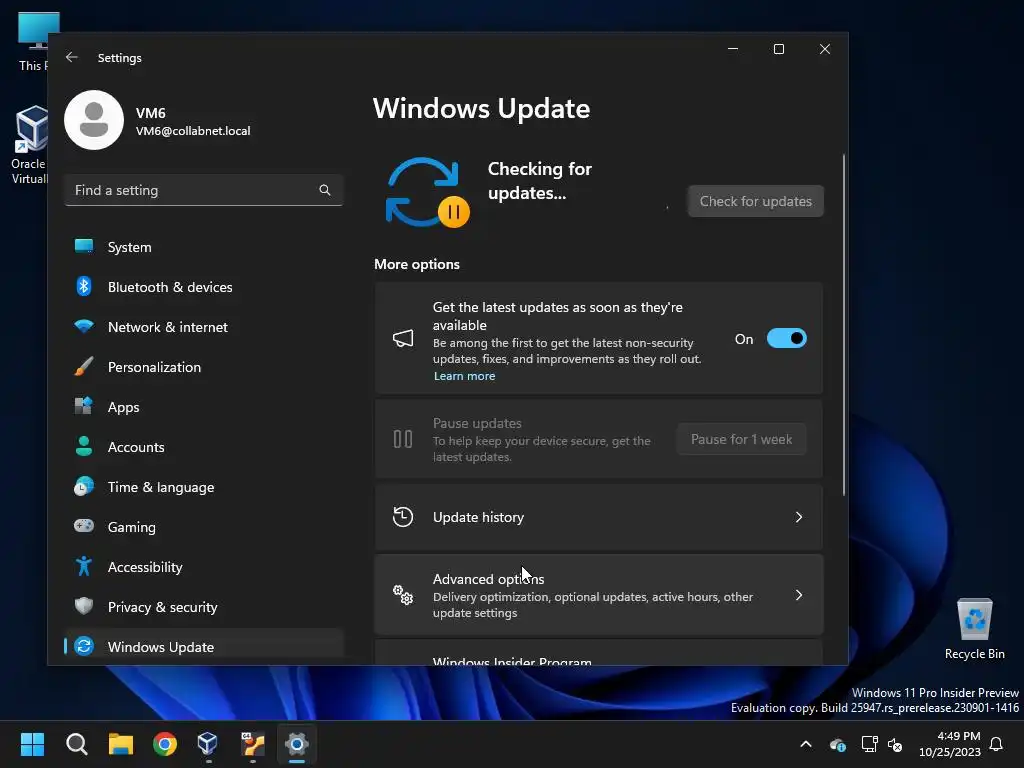Click the Advanced options title text

pos(488,579)
